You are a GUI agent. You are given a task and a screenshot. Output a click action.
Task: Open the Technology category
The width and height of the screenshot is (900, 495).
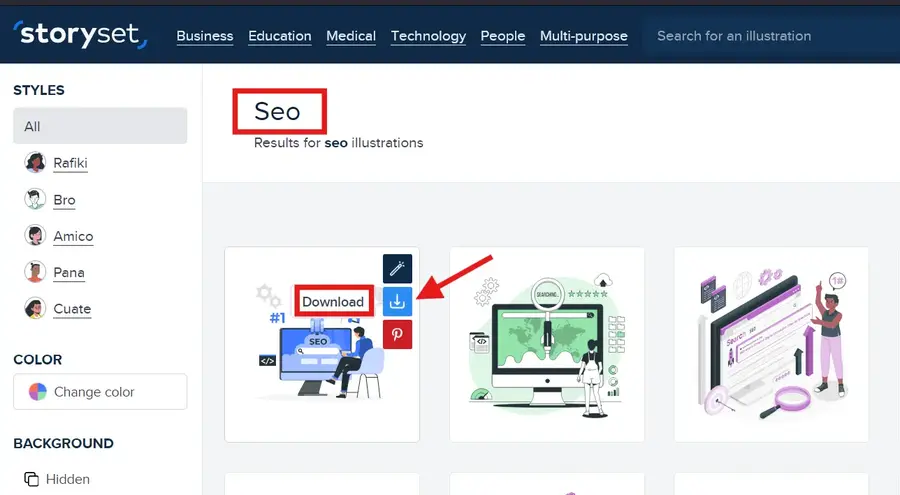[x=428, y=36]
